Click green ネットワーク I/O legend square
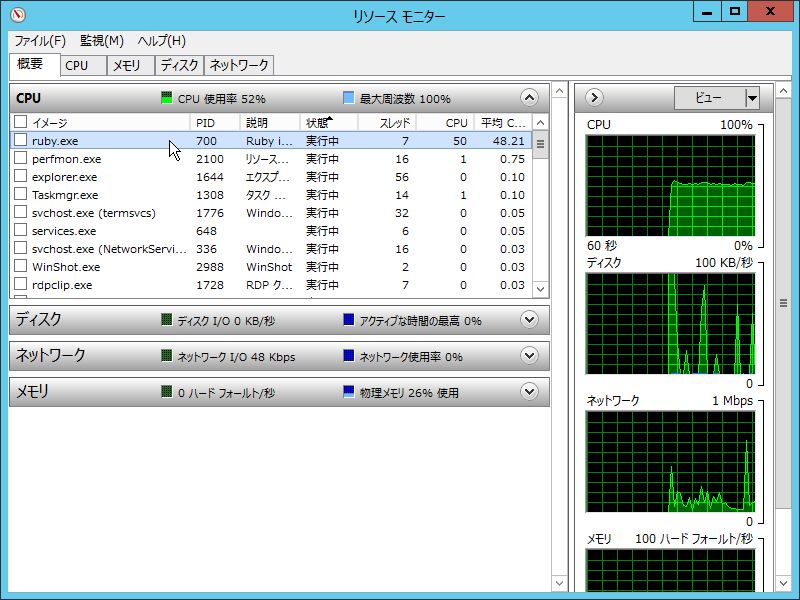The image size is (800, 600). (x=166, y=356)
